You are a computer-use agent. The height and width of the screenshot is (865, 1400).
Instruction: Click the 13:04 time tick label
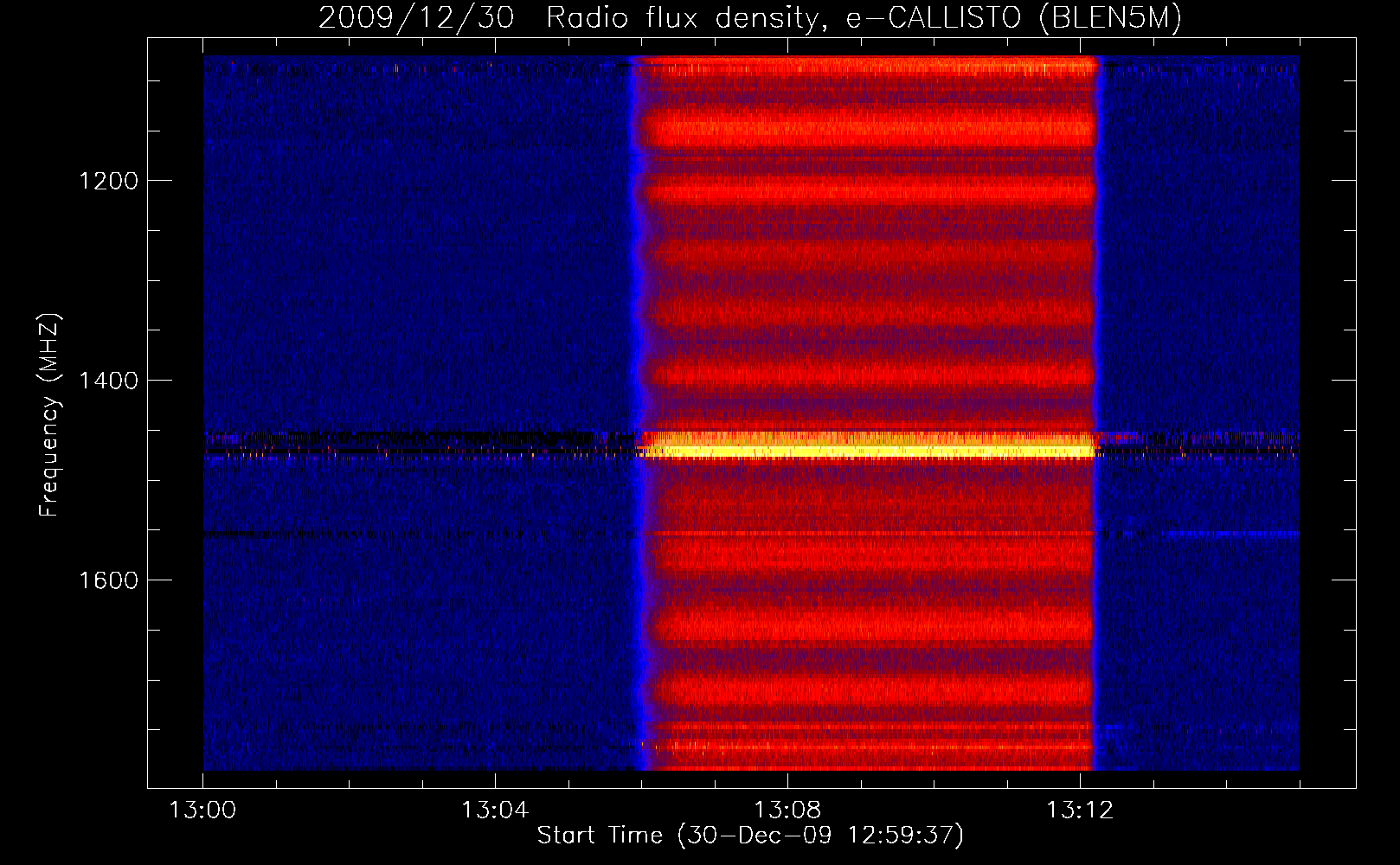click(x=495, y=811)
